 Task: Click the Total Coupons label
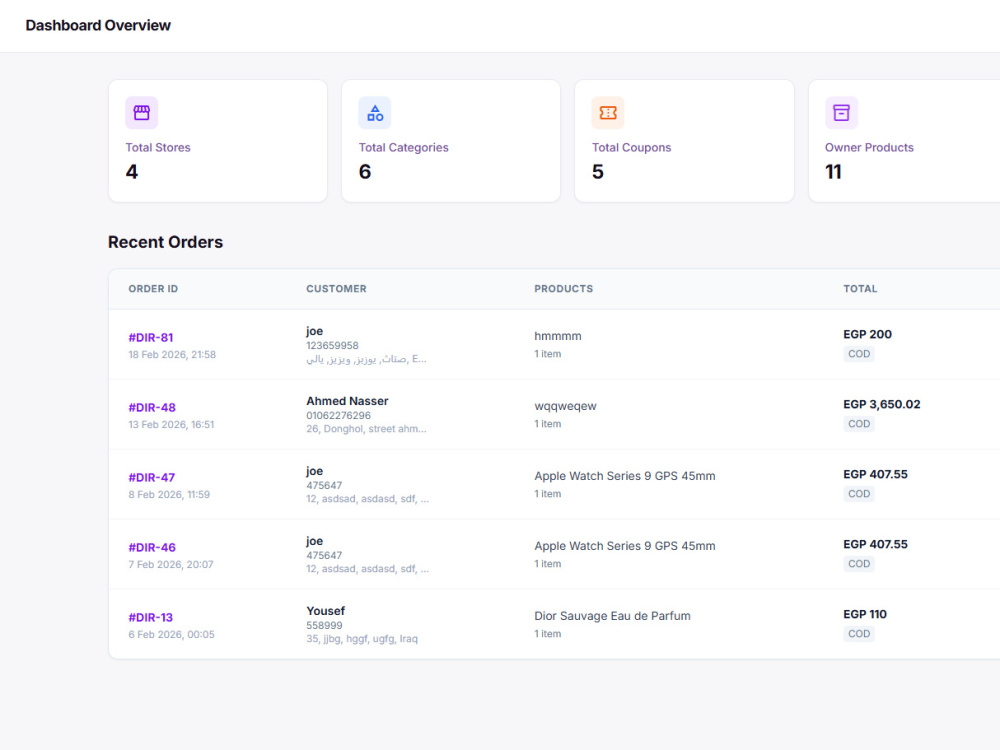point(631,147)
